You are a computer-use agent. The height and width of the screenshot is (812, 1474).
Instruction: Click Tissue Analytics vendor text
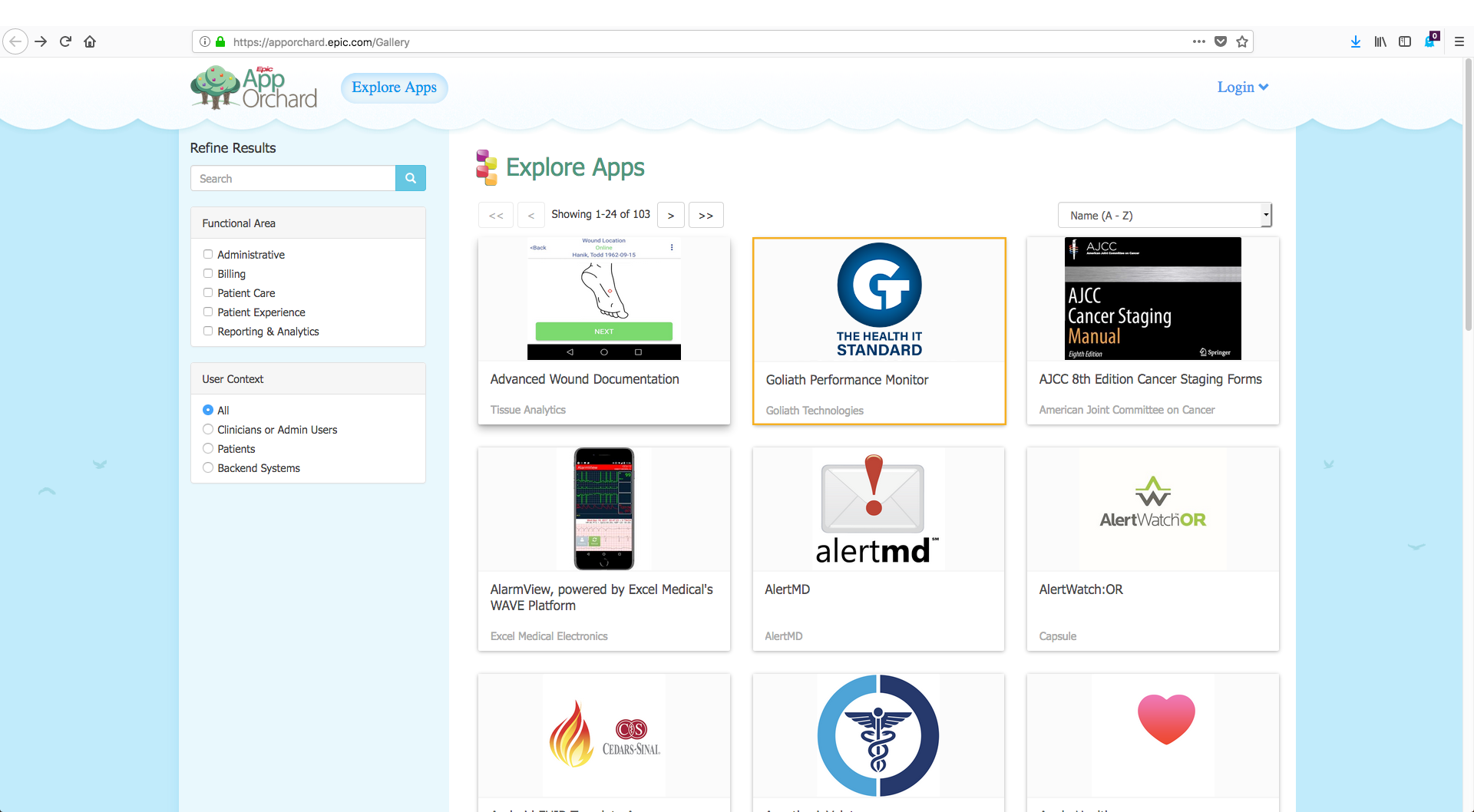[x=528, y=410]
